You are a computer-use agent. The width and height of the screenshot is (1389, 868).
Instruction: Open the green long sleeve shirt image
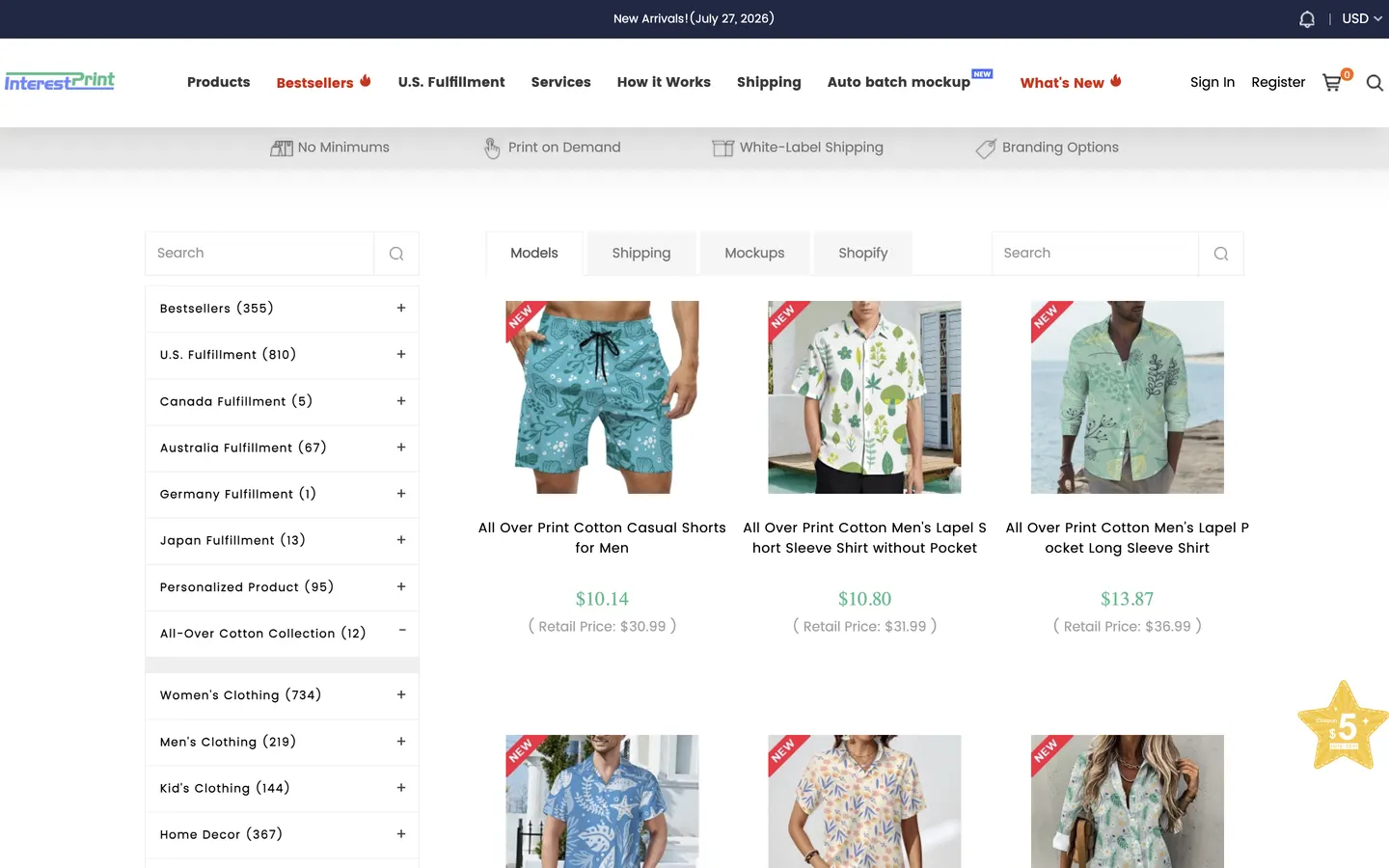(1127, 397)
